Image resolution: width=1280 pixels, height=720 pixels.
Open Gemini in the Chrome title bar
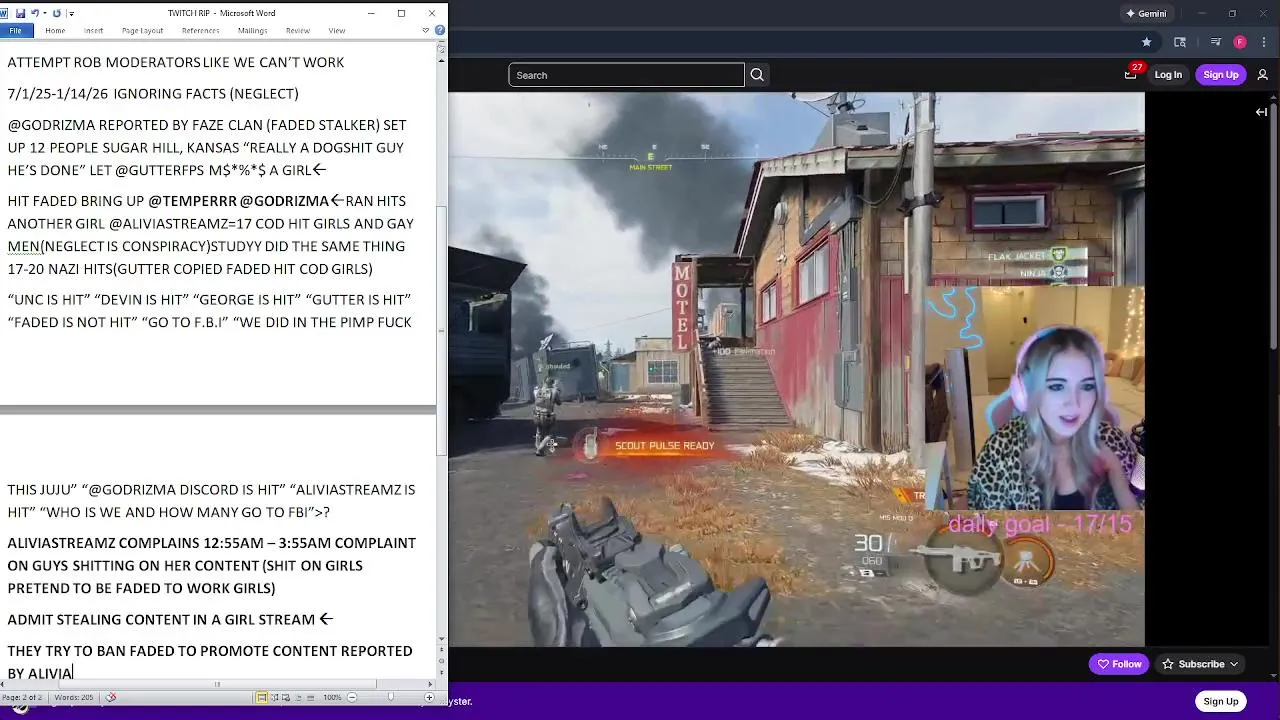1146,14
